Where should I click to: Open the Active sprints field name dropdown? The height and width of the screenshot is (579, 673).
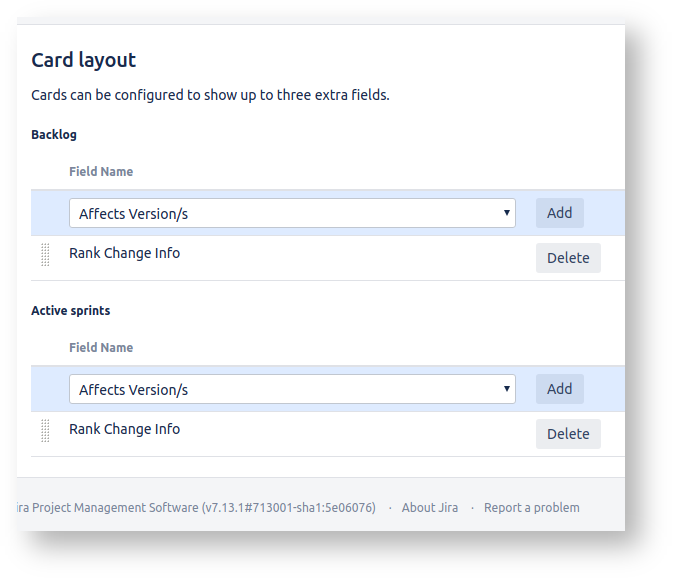pyautogui.click(x=291, y=389)
